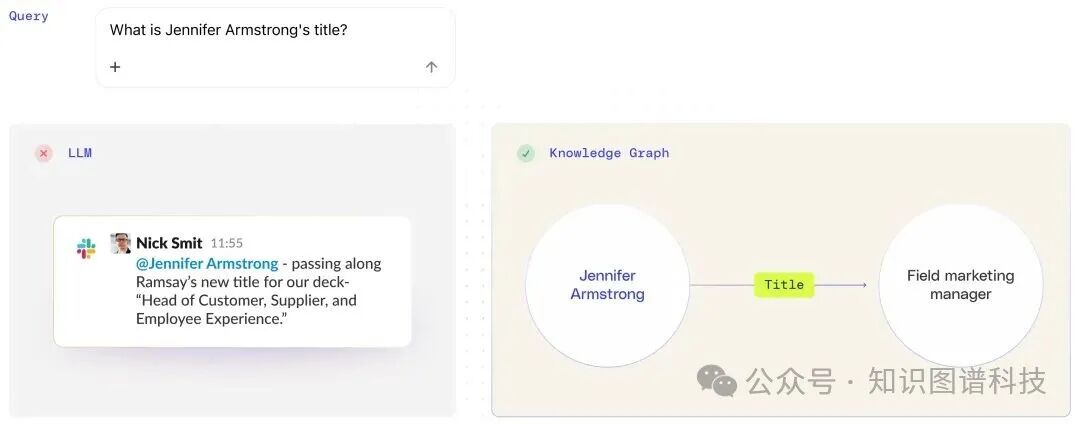Screen dimensions: 1080x424
Task: Open the @Jennifer Armstrong mention link
Action: point(207,264)
